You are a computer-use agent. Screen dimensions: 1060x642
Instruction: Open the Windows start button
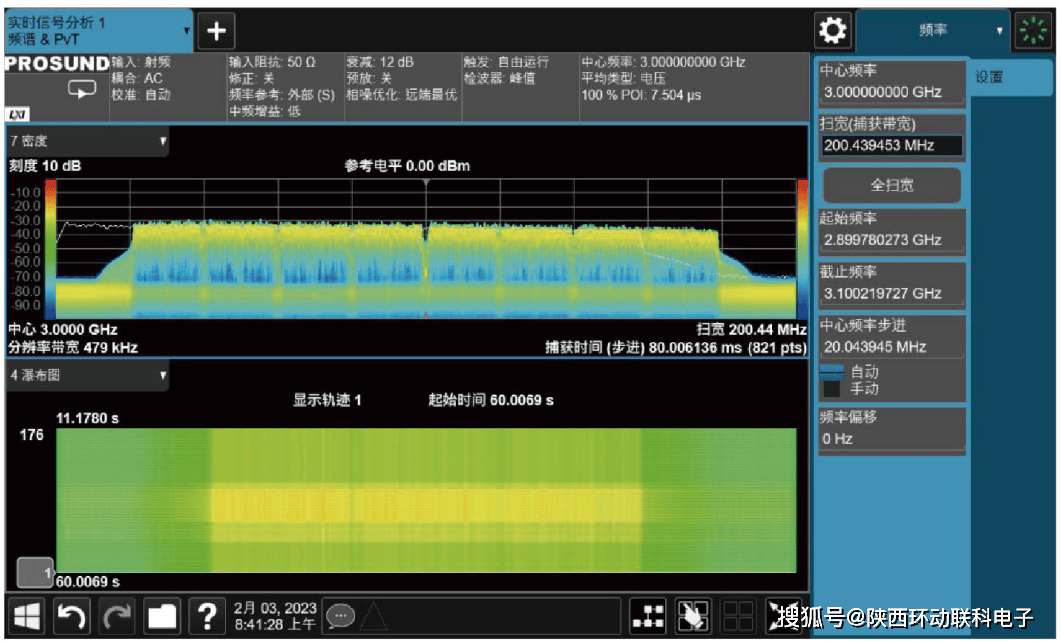point(26,617)
